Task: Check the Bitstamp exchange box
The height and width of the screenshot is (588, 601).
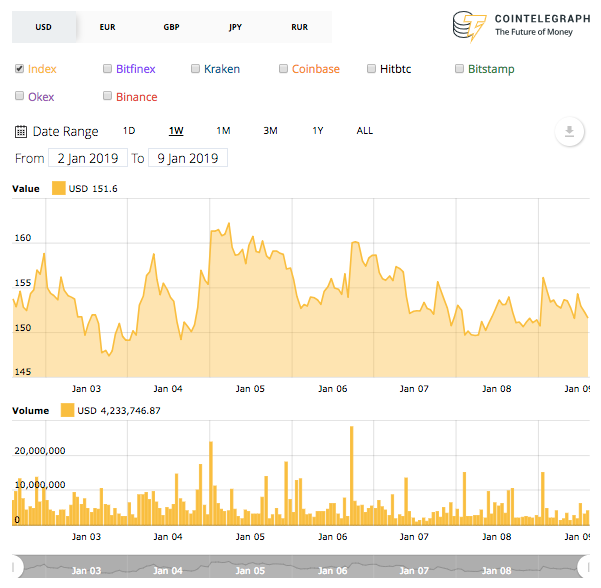Action: [459, 69]
